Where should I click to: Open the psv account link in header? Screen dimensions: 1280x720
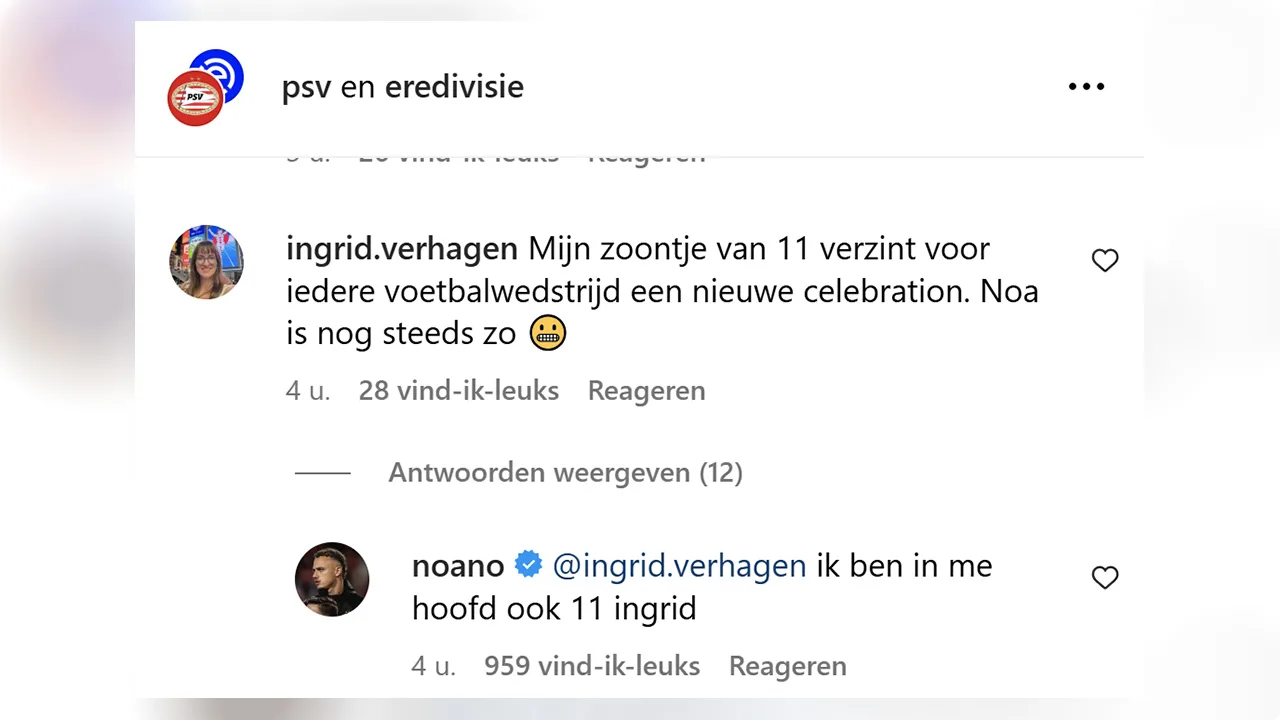(306, 87)
